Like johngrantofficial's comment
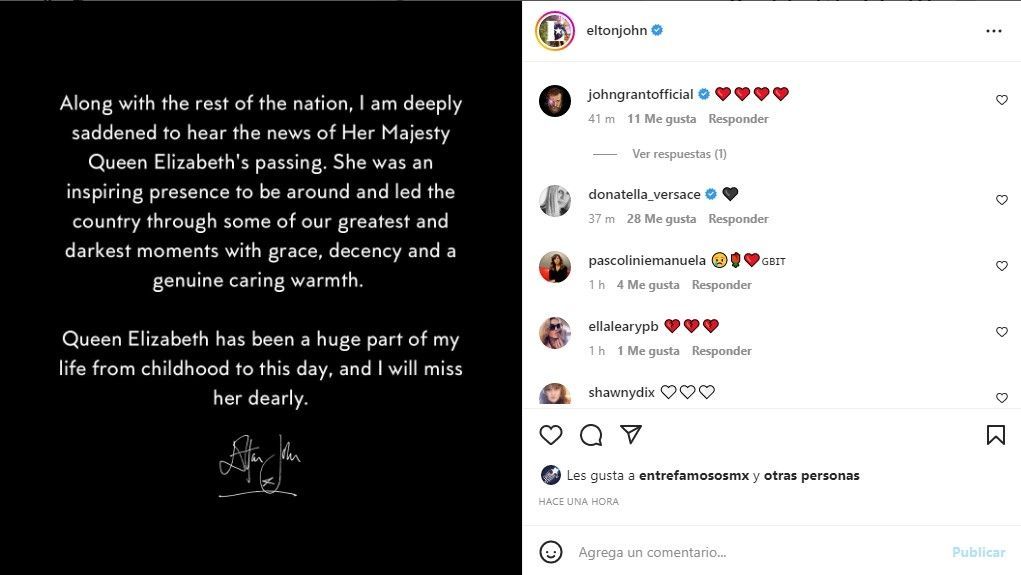This screenshot has height=575, width=1021. click(x=1001, y=100)
